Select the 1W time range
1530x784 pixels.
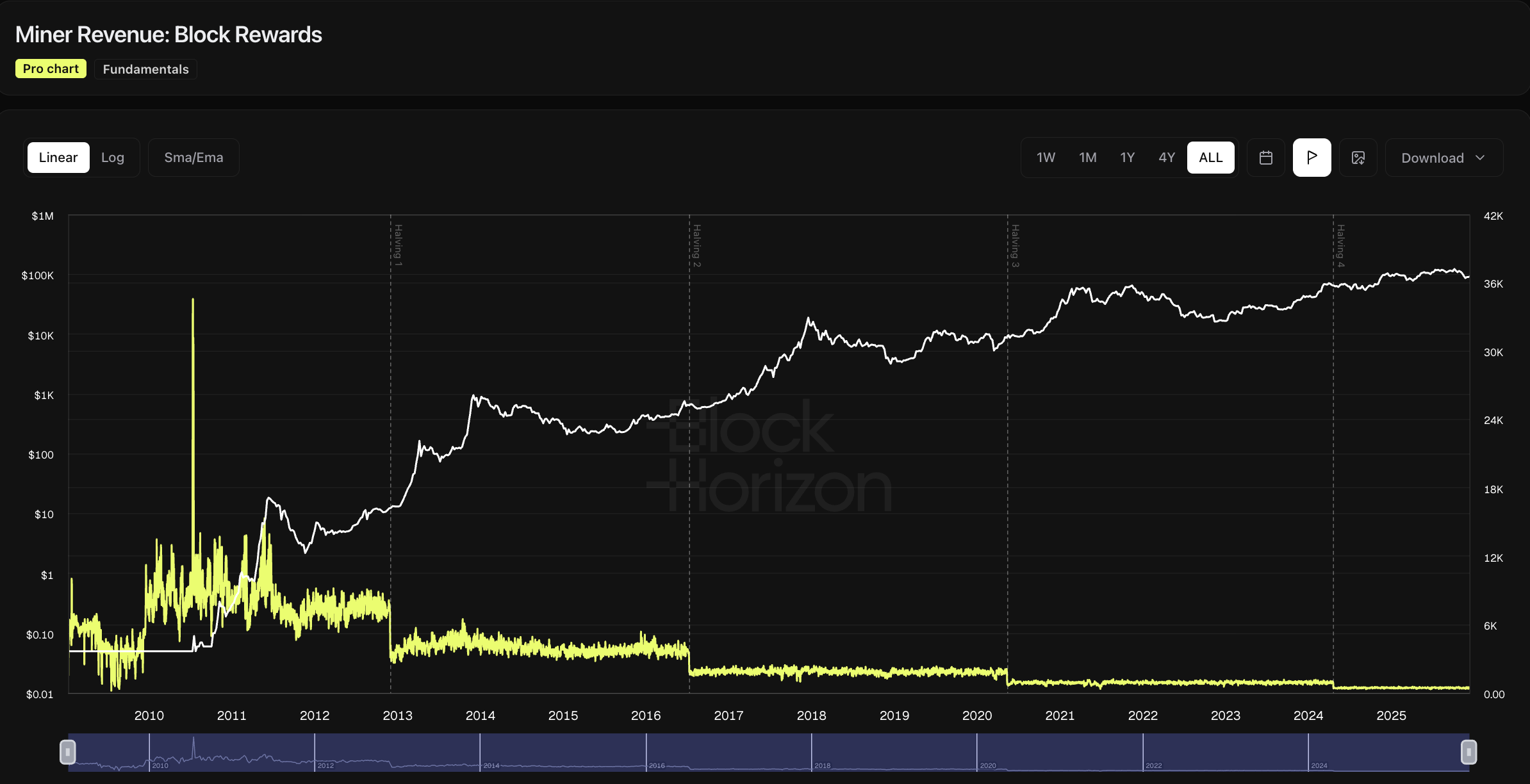click(1046, 158)
